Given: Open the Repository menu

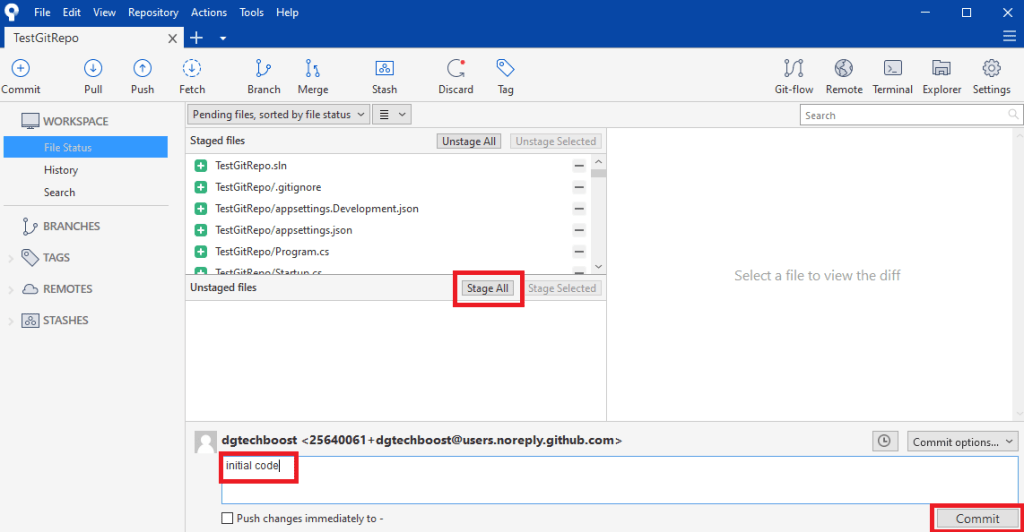Looking at the screenshot, I should point(153,13).
